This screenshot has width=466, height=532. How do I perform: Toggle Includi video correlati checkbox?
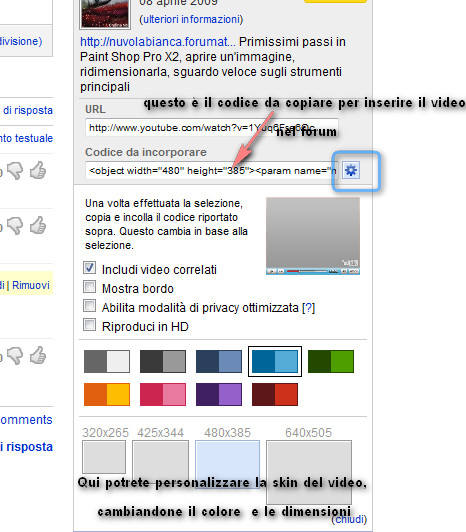click(x=90, y=268)
